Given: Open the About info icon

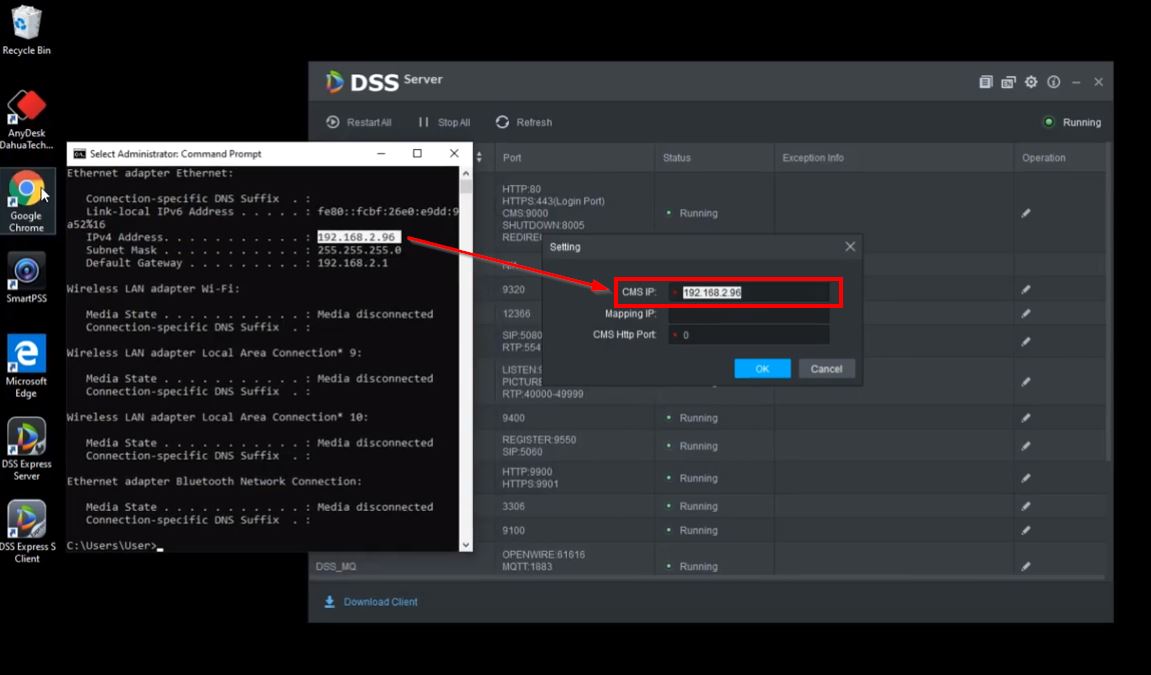Looking at the screenshot, I should pos(1054,82).
